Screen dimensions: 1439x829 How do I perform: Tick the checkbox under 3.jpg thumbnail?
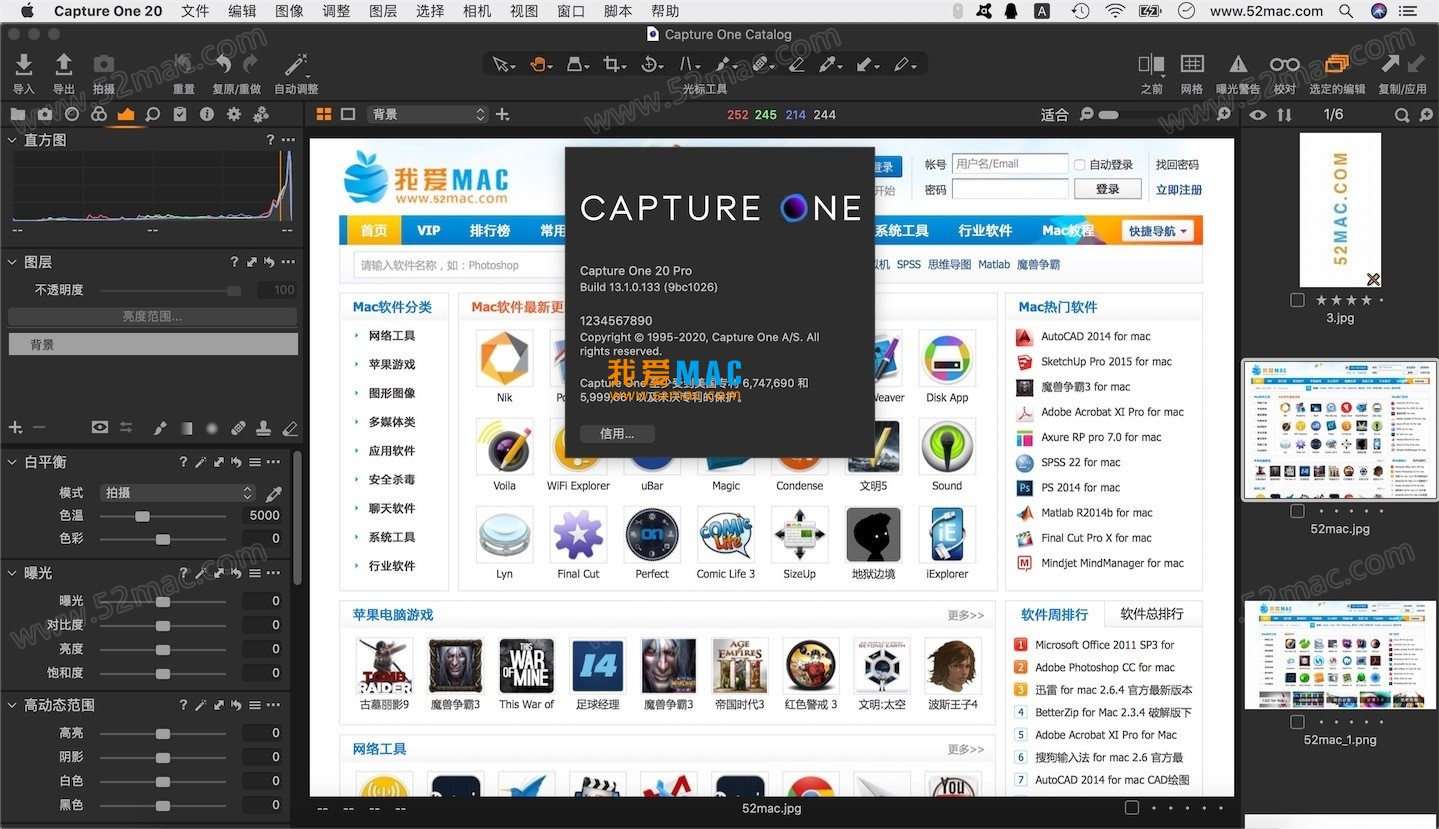1297,300
